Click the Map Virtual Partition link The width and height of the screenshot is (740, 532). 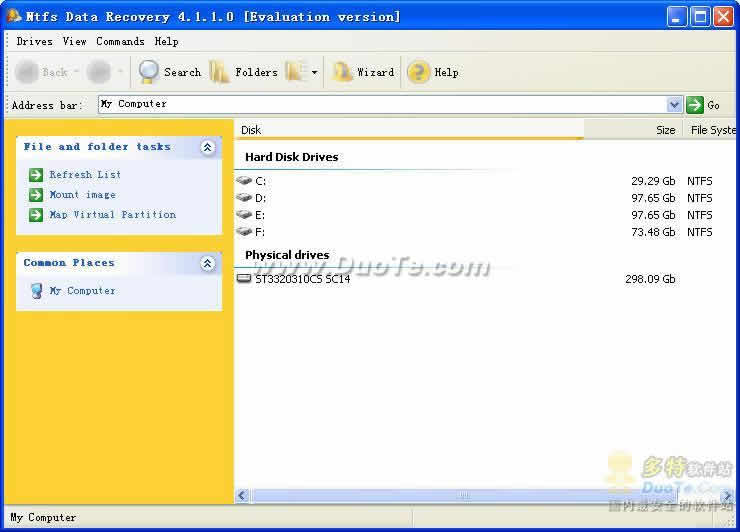pos(113,215)
